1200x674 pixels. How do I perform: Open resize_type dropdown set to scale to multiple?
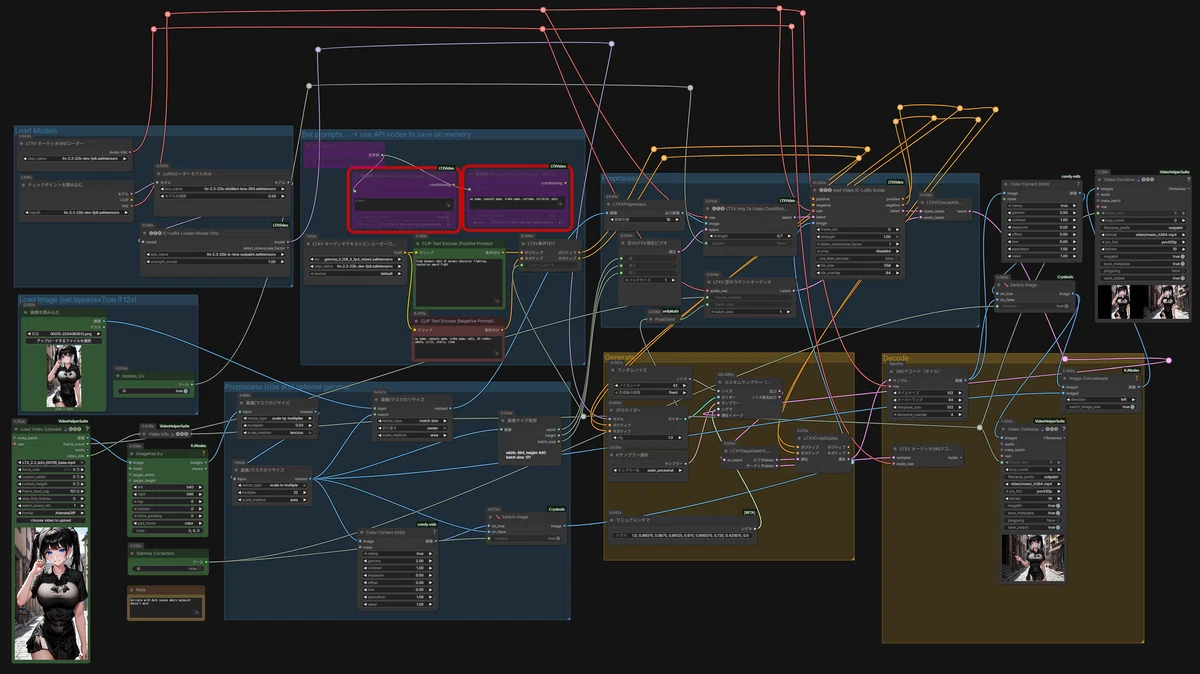tap(272, 484)
